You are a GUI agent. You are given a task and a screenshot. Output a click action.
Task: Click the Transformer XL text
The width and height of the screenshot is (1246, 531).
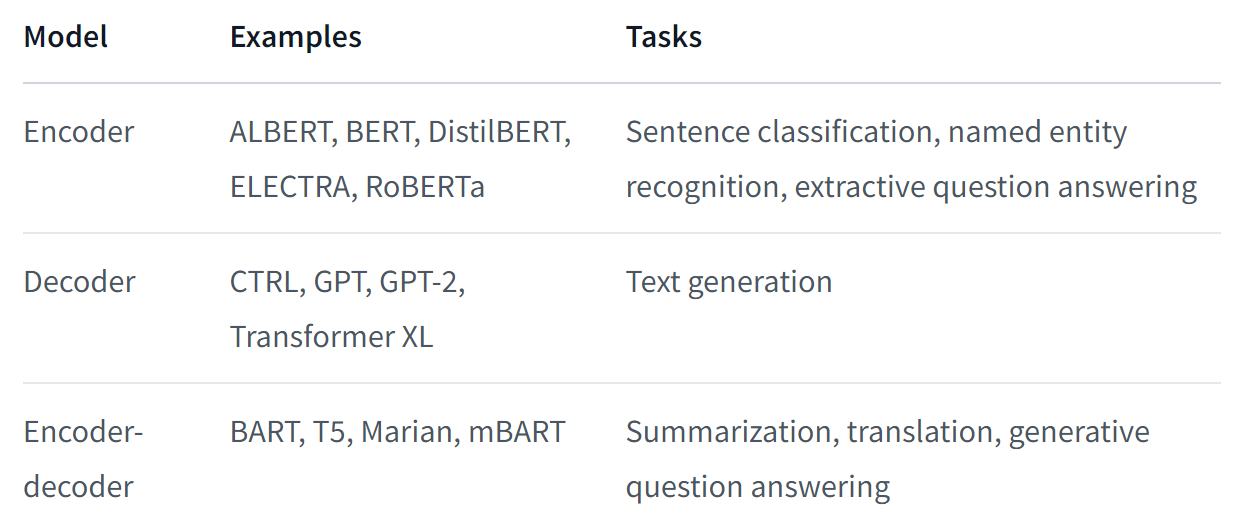point(331,337)
